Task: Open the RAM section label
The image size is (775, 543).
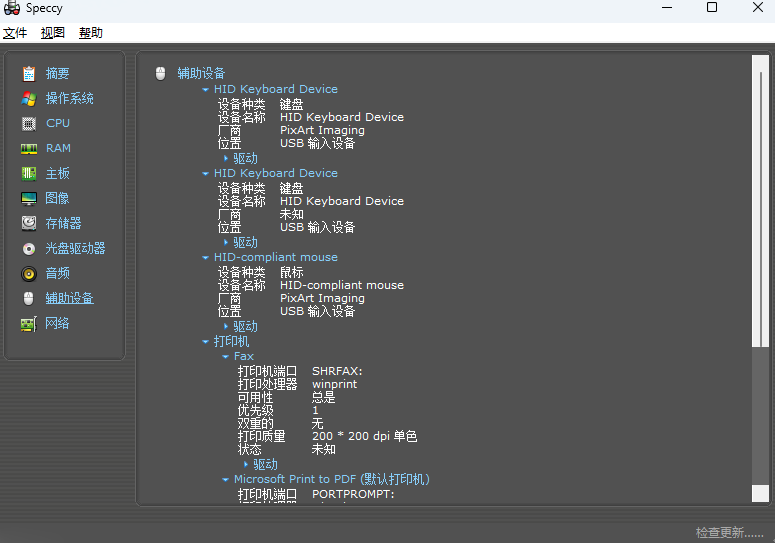Action: [x=58, y=148]
